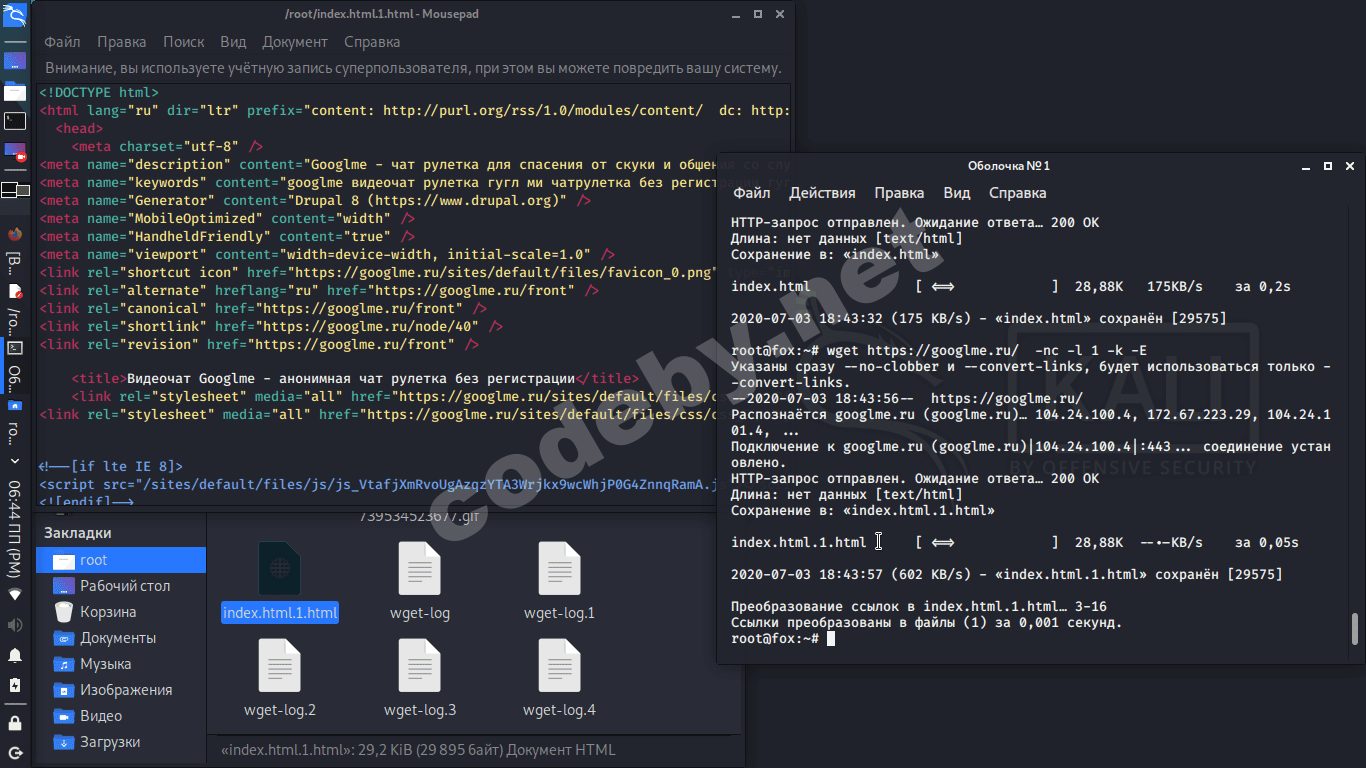1366x768 pixels.
Task: Open Корзина trash bookmark
Action: coord(121,612)
